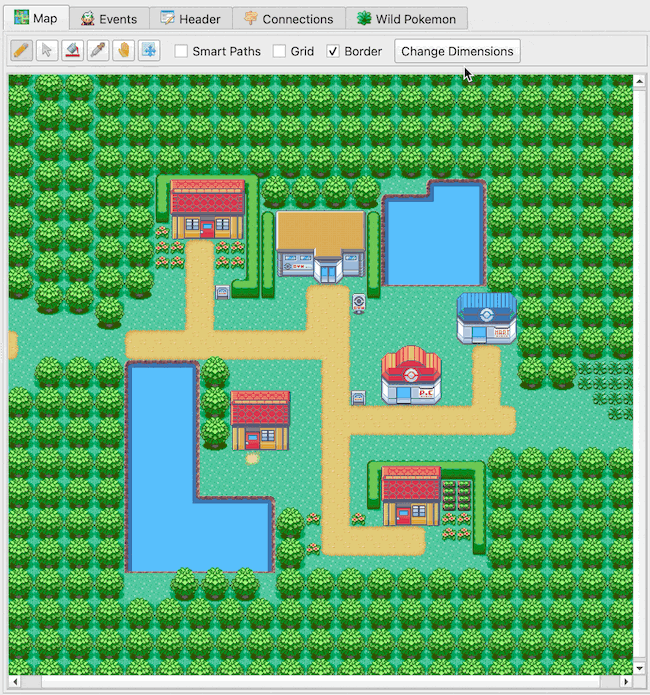Click the Gym building on the map
This screenshot has width=650, height=695.
321,246
